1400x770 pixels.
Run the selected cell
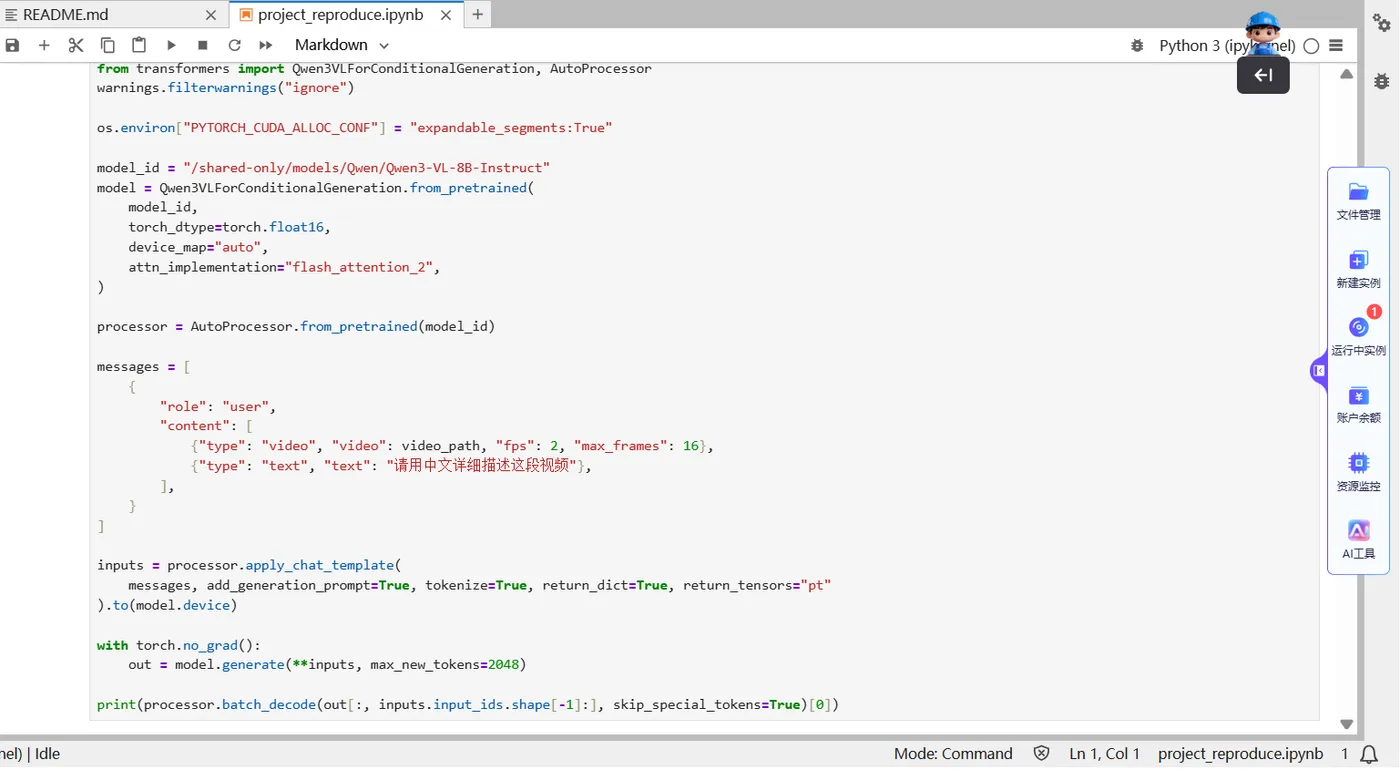[171, 45]
